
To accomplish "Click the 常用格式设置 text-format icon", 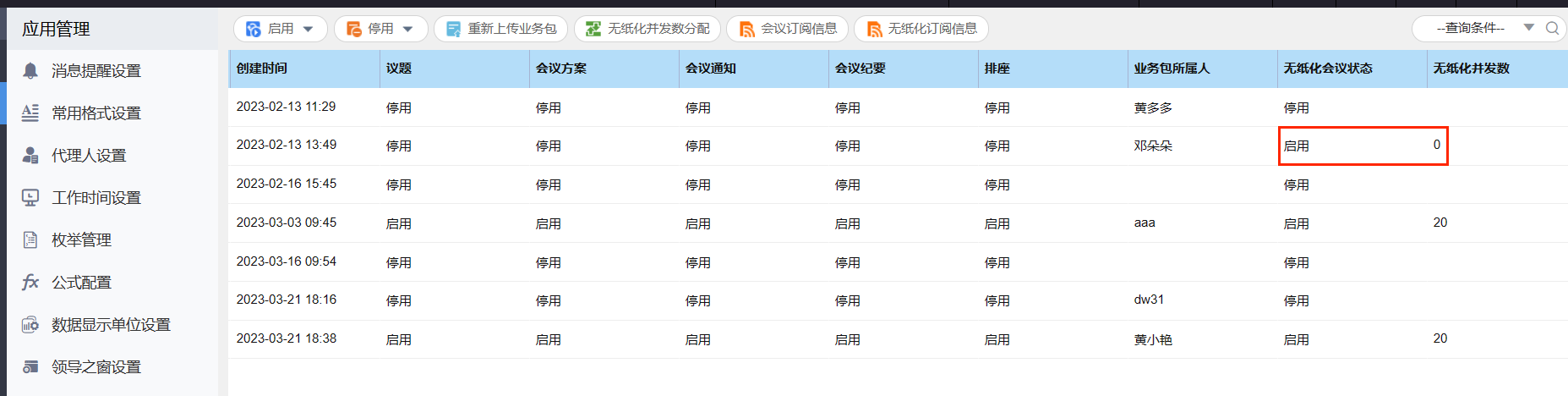I will pyautogui.click(x=30, y=113).
